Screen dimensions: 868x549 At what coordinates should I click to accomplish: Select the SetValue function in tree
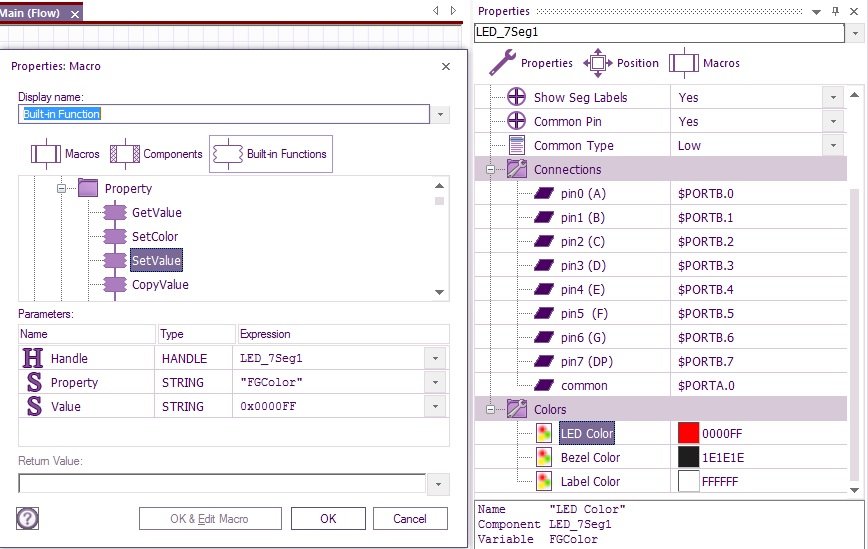pyautogui.click(x=156, y=261)
